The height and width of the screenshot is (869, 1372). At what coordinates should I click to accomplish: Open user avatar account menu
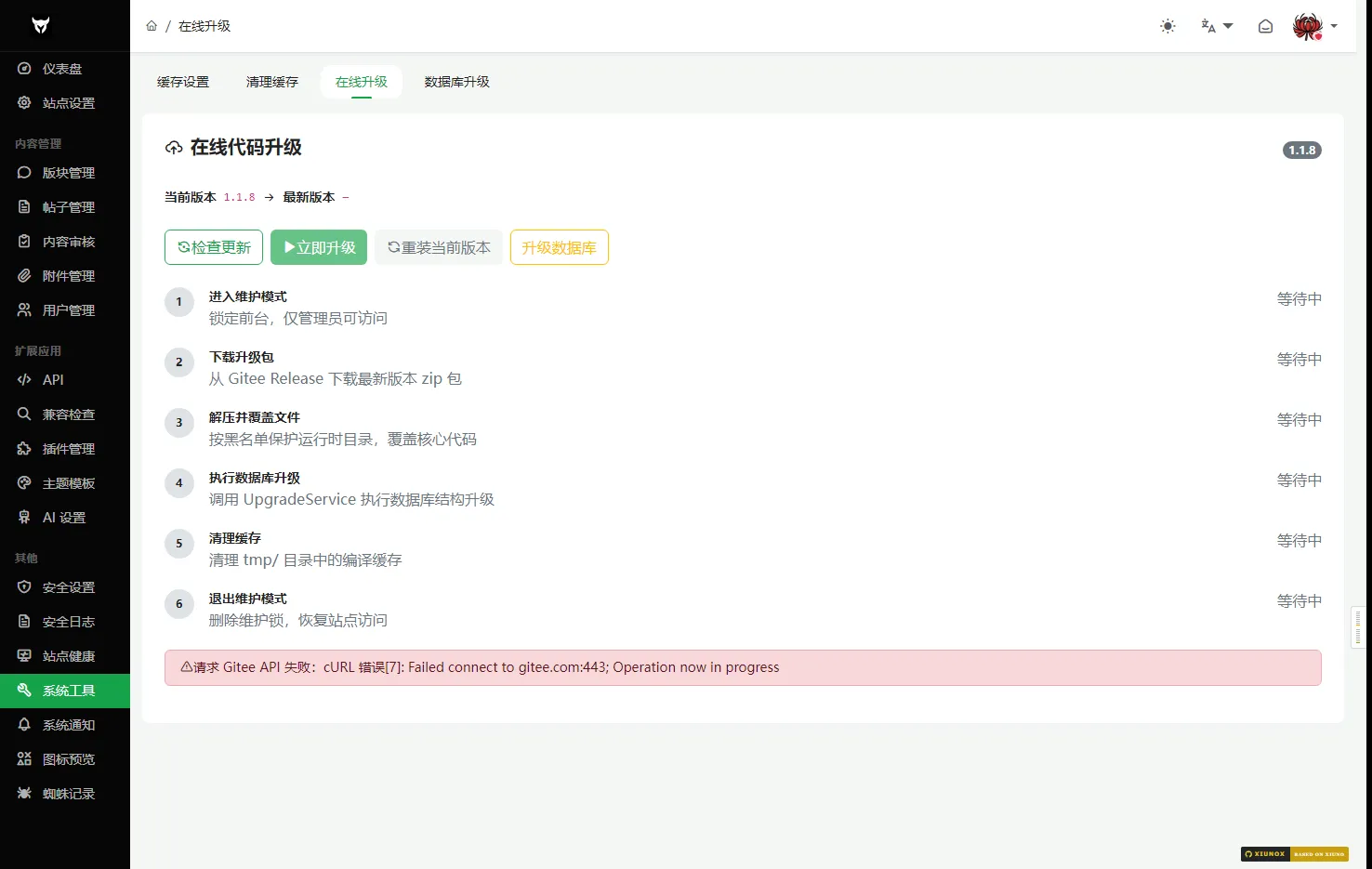(1314, 26)
